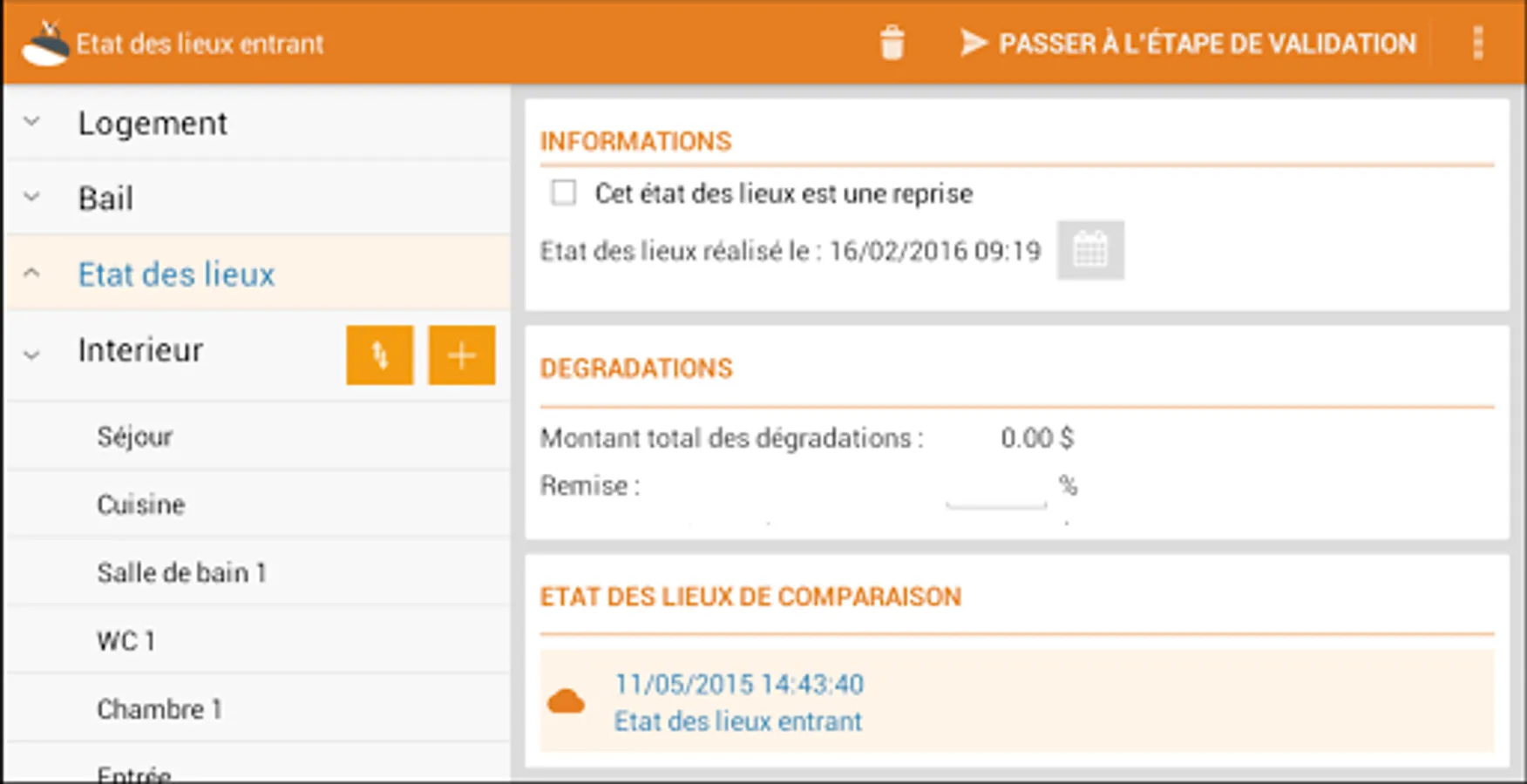Screen dimensions: 1527x784
Task: Check 'Cet état des lieux est une reprise'
Action: click(x=564, y=193)
